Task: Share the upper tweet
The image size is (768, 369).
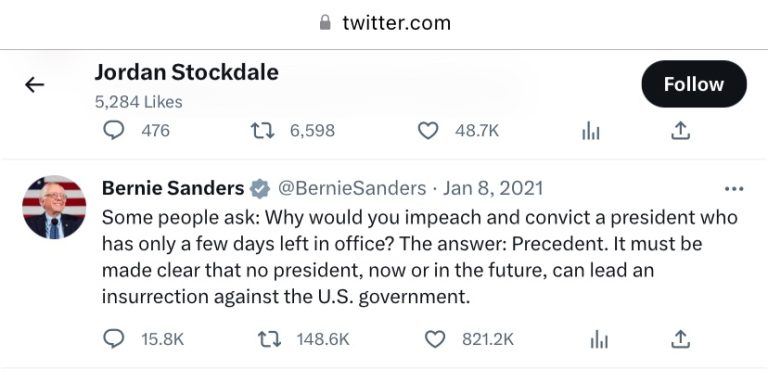Action: pos(680,131)
